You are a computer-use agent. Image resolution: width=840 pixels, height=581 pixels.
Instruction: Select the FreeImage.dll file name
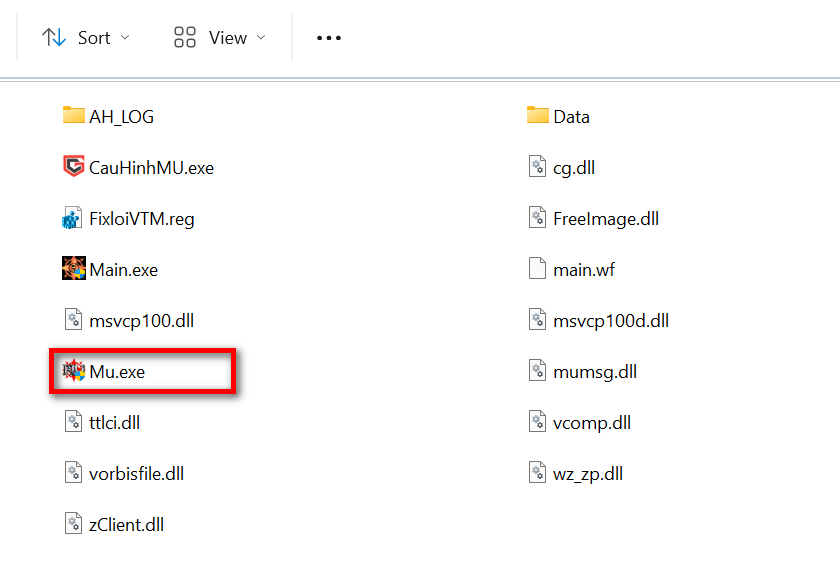[606, 219]
